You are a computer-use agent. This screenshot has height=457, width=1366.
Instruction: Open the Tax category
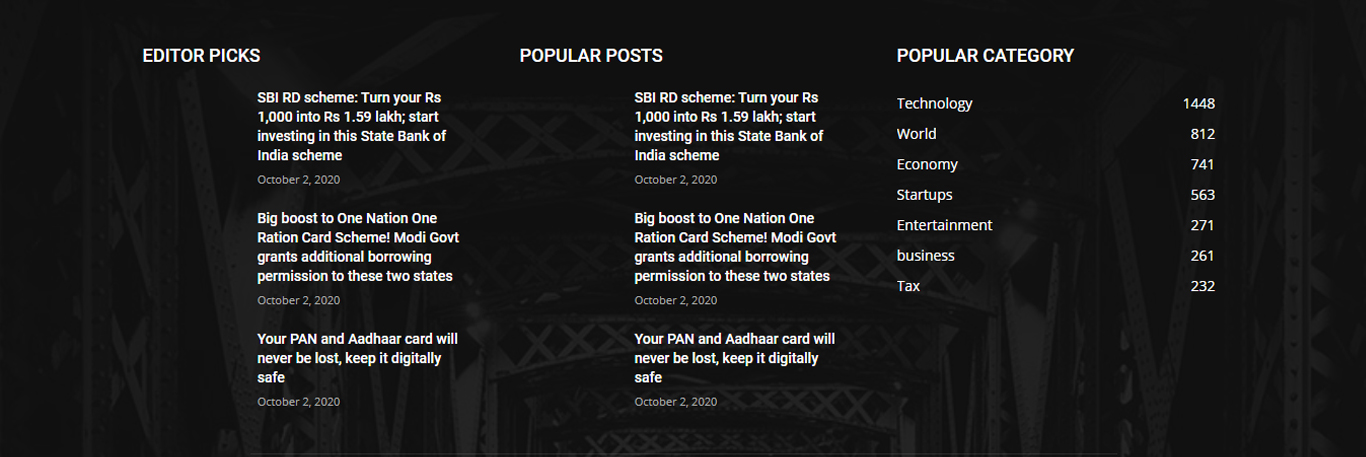[x=908, y=286]
